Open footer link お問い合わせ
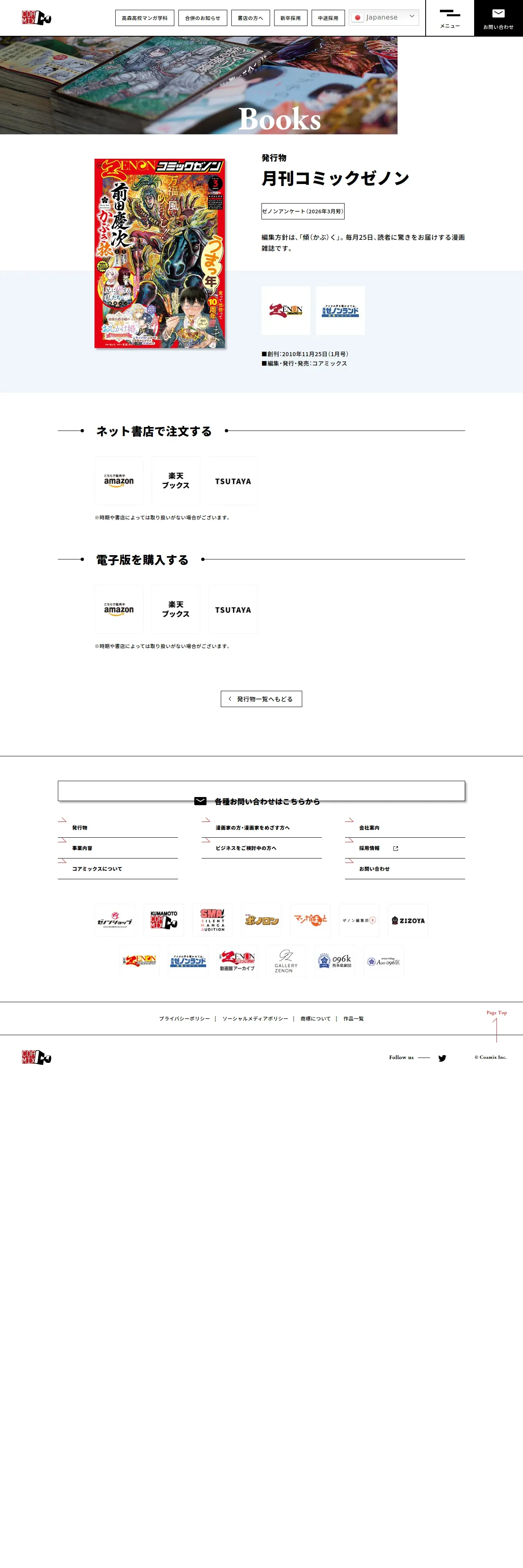Image resolution: width=523 pixels, height=1568 pixels. point(405,869)
